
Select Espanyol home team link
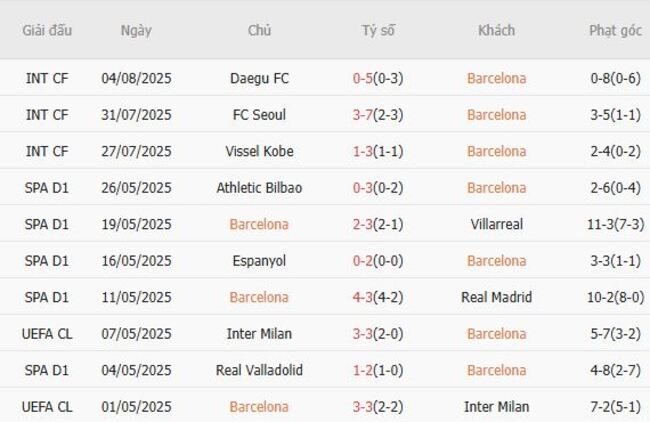coord(260,261)
